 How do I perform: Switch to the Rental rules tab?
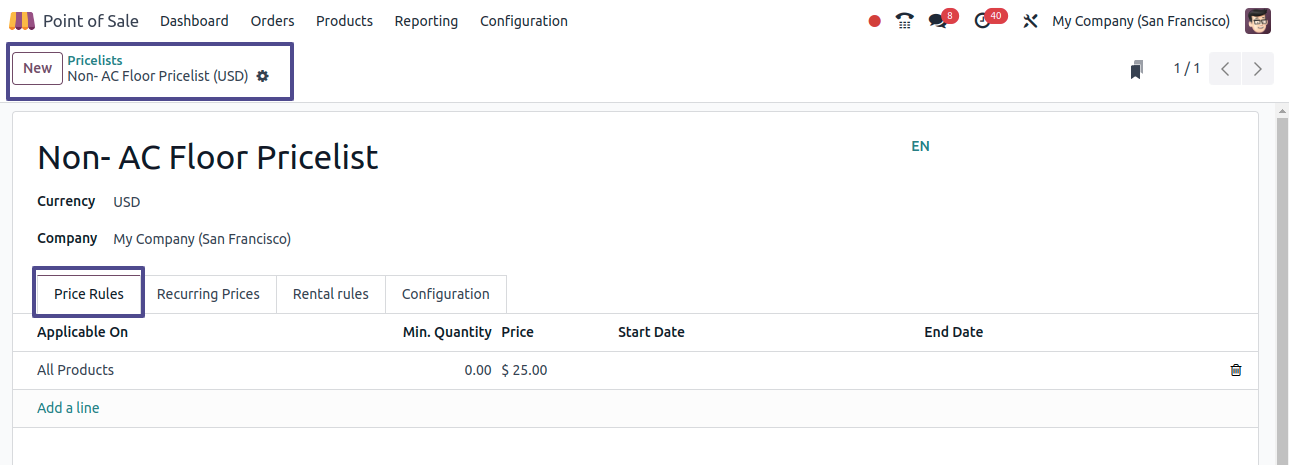(x=331, y=294)
